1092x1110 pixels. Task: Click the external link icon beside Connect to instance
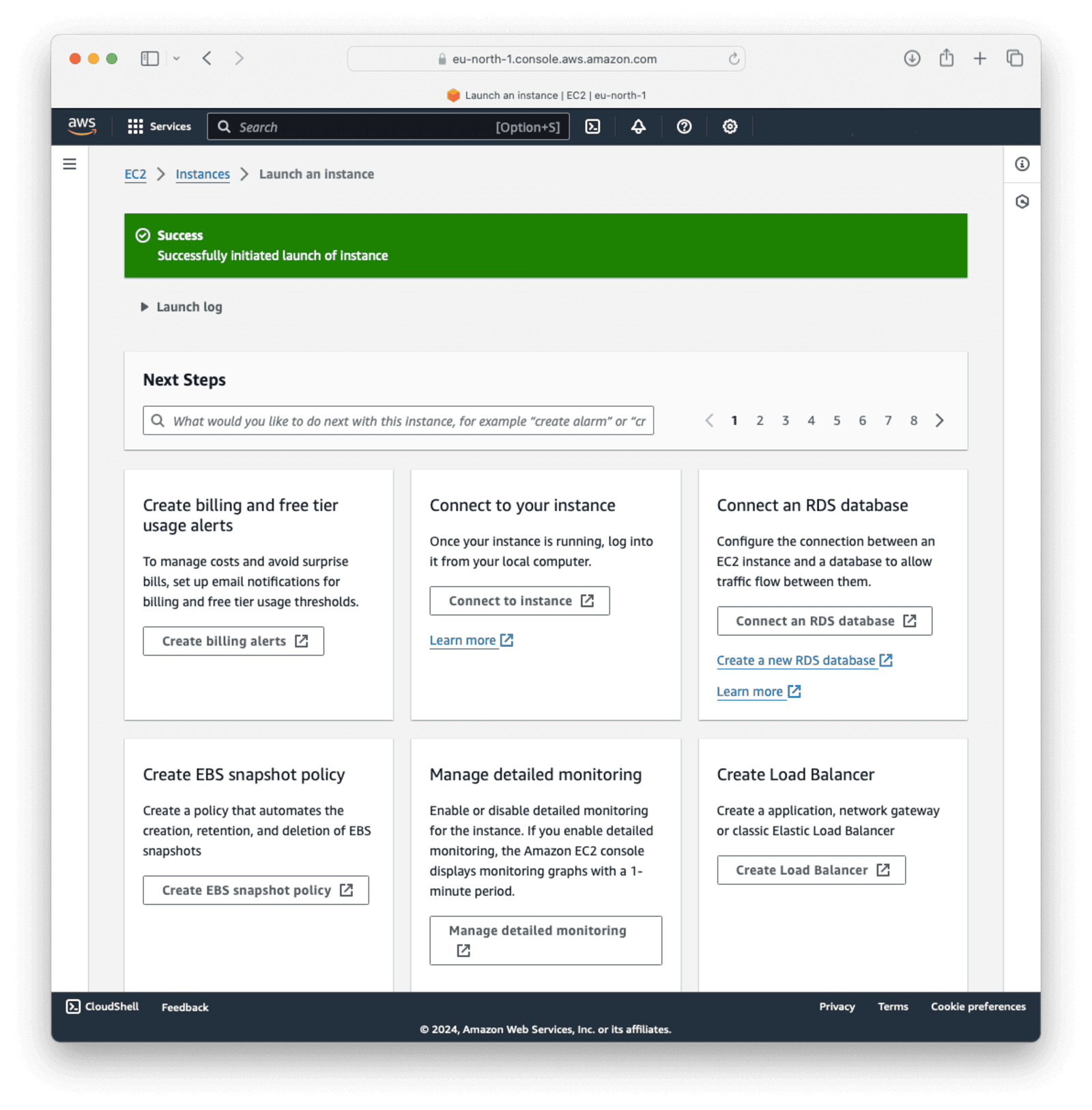[x=587, y=600]
